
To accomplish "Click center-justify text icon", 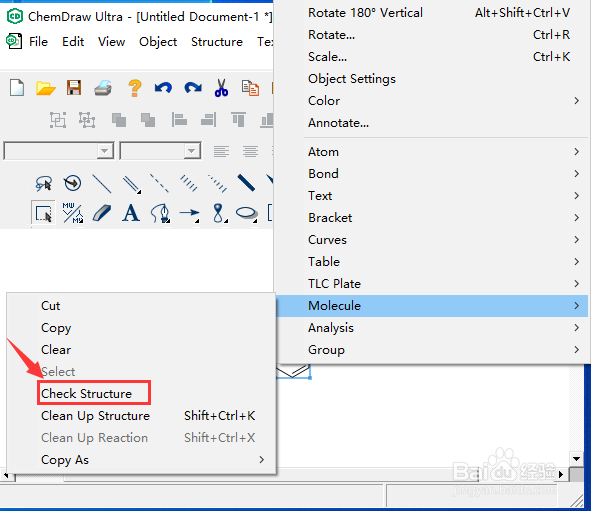I will click(x=250, y=151).
